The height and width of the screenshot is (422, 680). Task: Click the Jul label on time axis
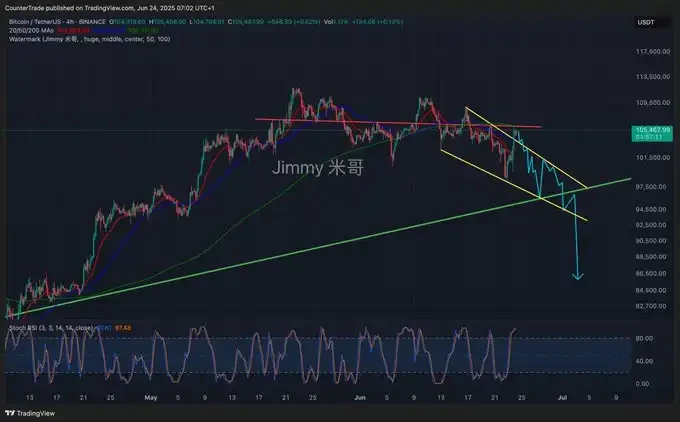point(562,398)
